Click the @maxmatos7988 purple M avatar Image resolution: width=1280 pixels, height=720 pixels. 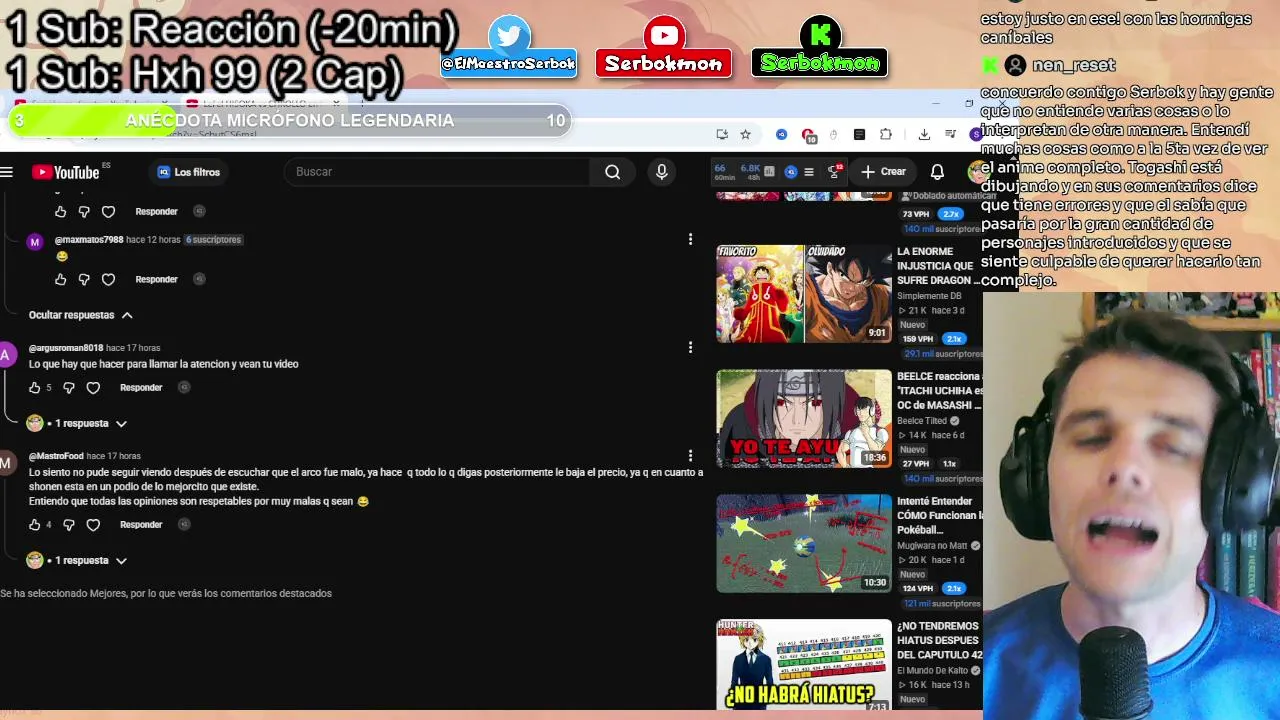[x=35, y=242]
